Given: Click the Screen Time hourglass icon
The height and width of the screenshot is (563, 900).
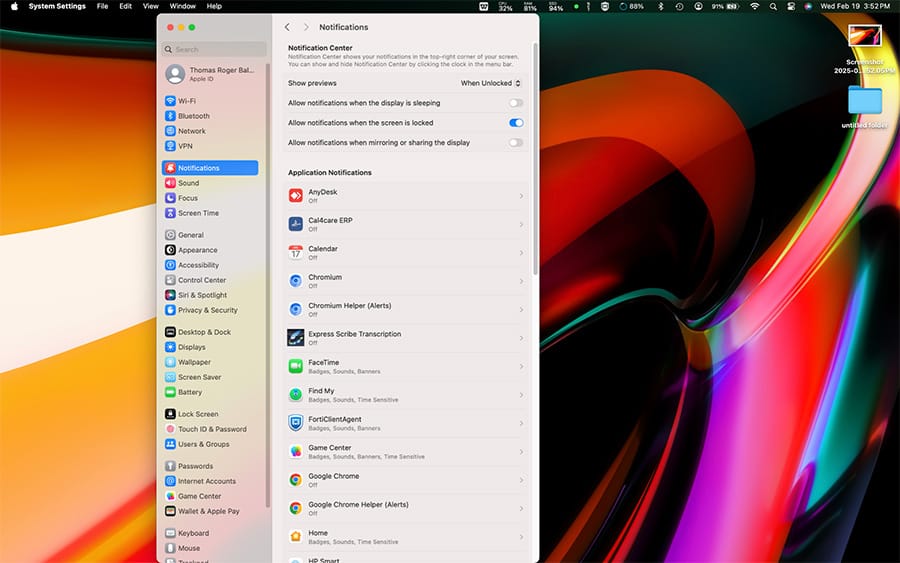Looking at the screenshot, I should [x=170, y=213].
